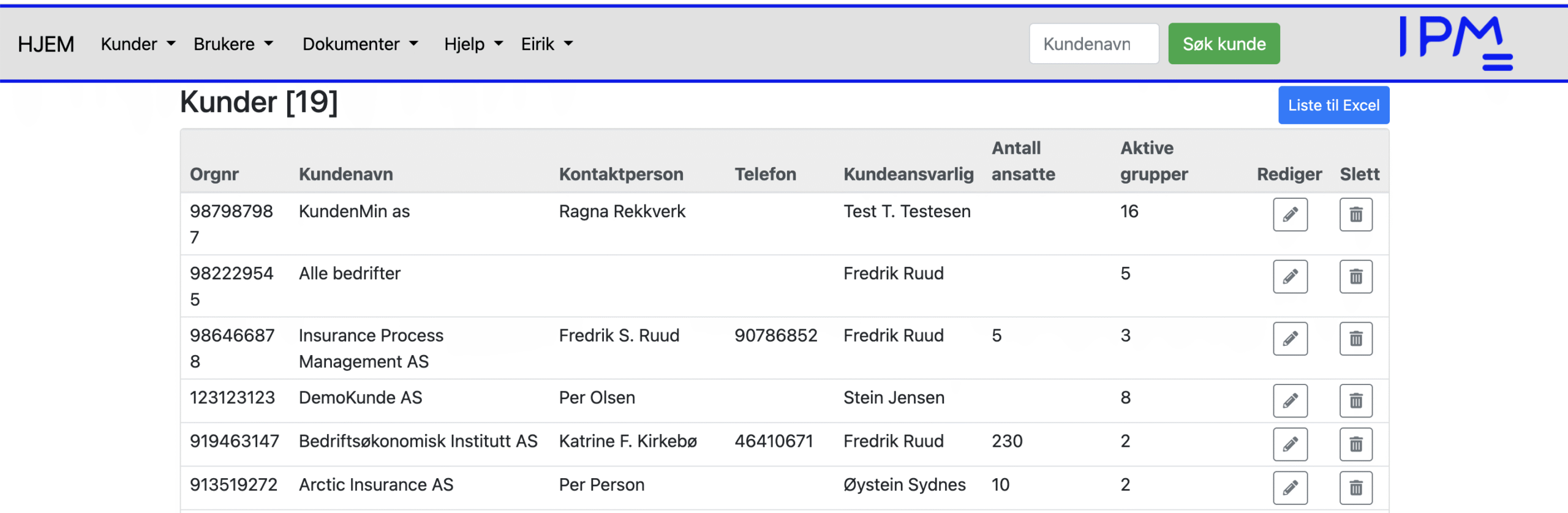Edit Insurance Process Management AS row
The width and height of the screenshot is (1568, 513).
[x=1290, y=339]
